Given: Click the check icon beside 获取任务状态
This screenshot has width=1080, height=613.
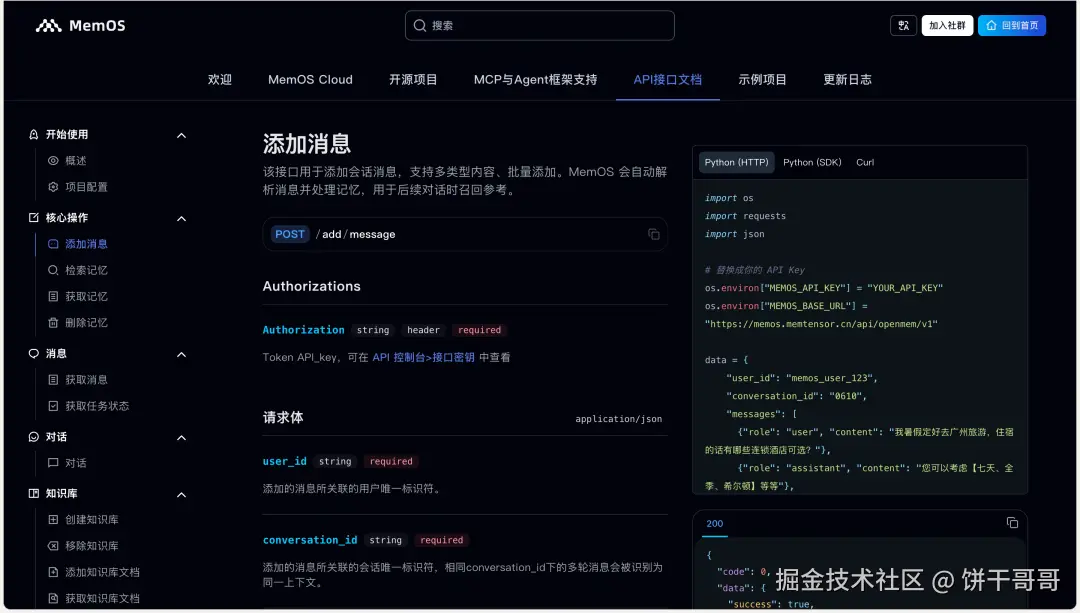Looking at the screenshot, I should pyautogui.click(x=53, y=406).
